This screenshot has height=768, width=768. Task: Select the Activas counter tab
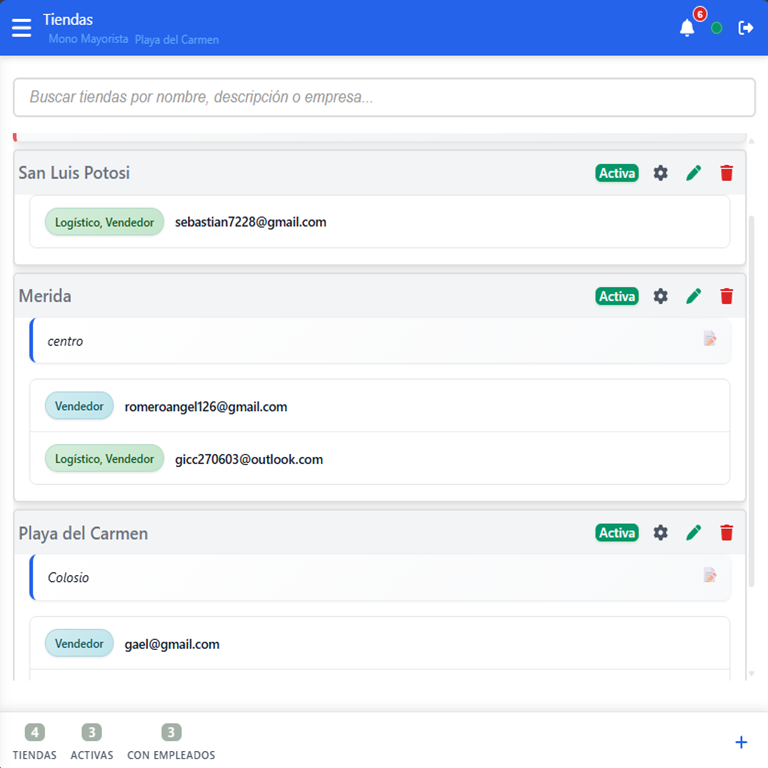[x=92, y=742]
